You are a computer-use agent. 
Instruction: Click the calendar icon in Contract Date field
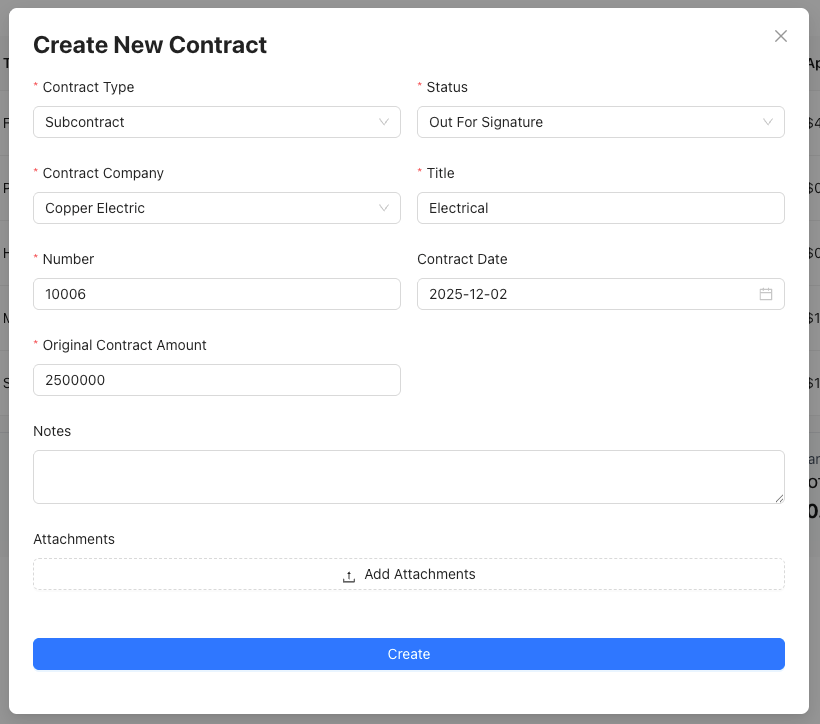click(766, 294)
